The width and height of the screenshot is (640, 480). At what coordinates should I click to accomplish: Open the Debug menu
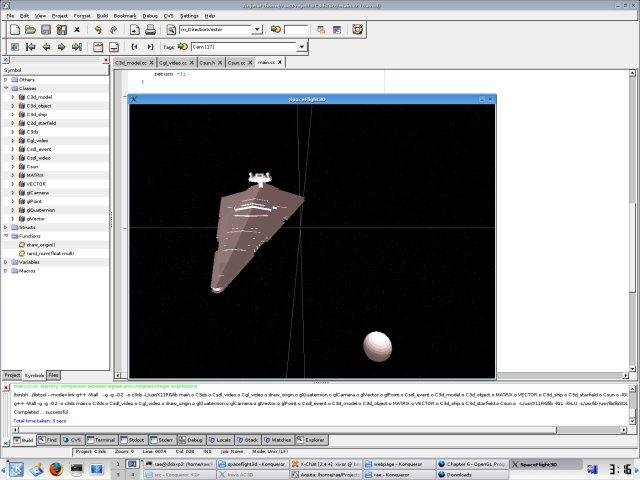click(x=150, y=16)
